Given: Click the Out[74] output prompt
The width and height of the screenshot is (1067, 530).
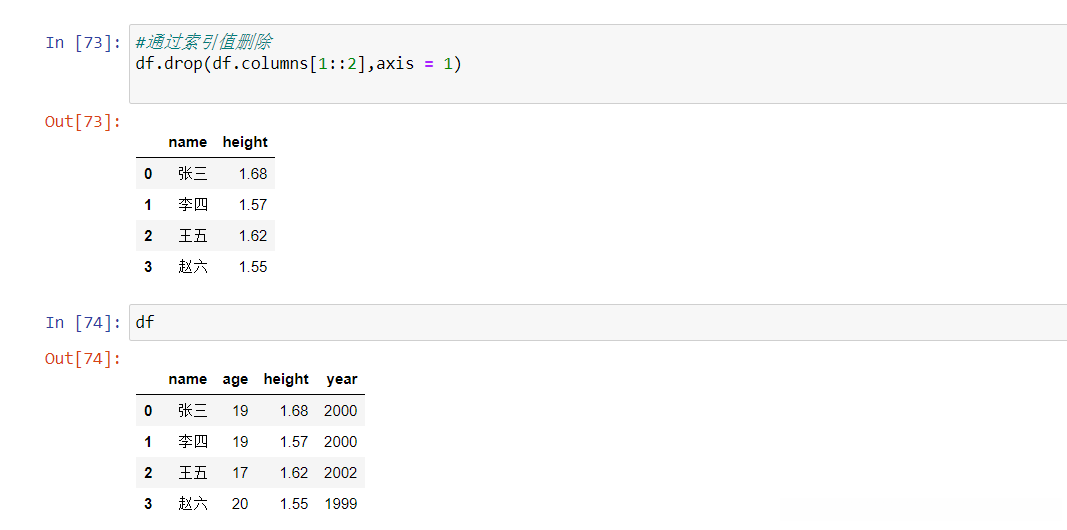Looking at the screenshot, I should (82, 358).
